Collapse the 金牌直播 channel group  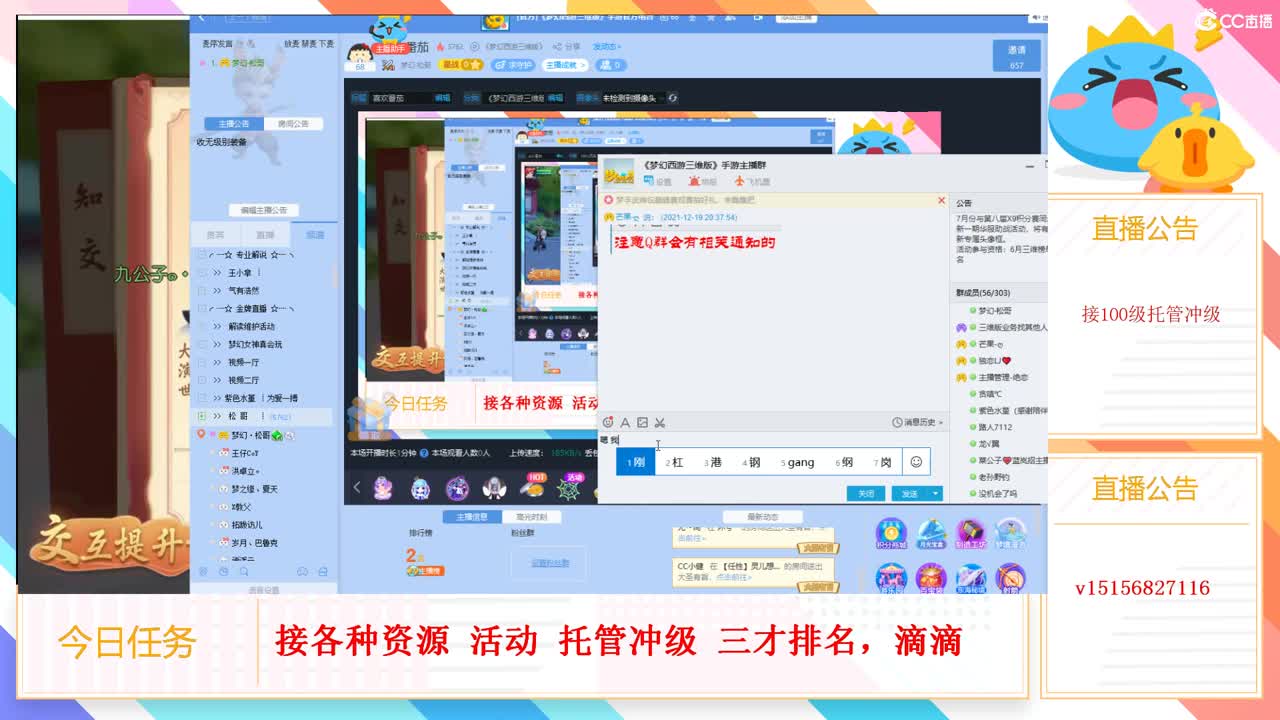pyautogui.click(x=203, y=308)
